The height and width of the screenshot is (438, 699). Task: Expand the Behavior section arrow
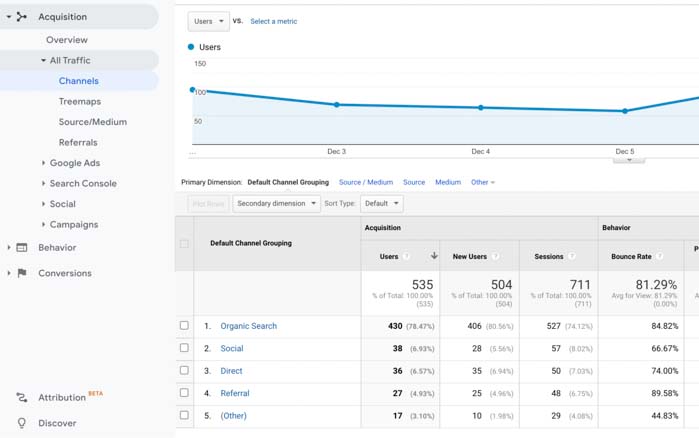[x=8, y=248]
